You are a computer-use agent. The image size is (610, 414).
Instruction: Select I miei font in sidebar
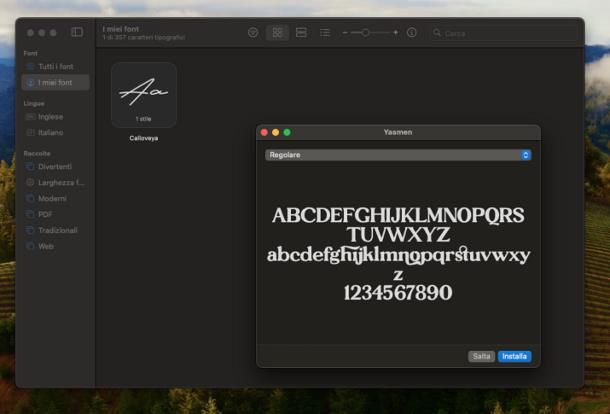(56, 83)
